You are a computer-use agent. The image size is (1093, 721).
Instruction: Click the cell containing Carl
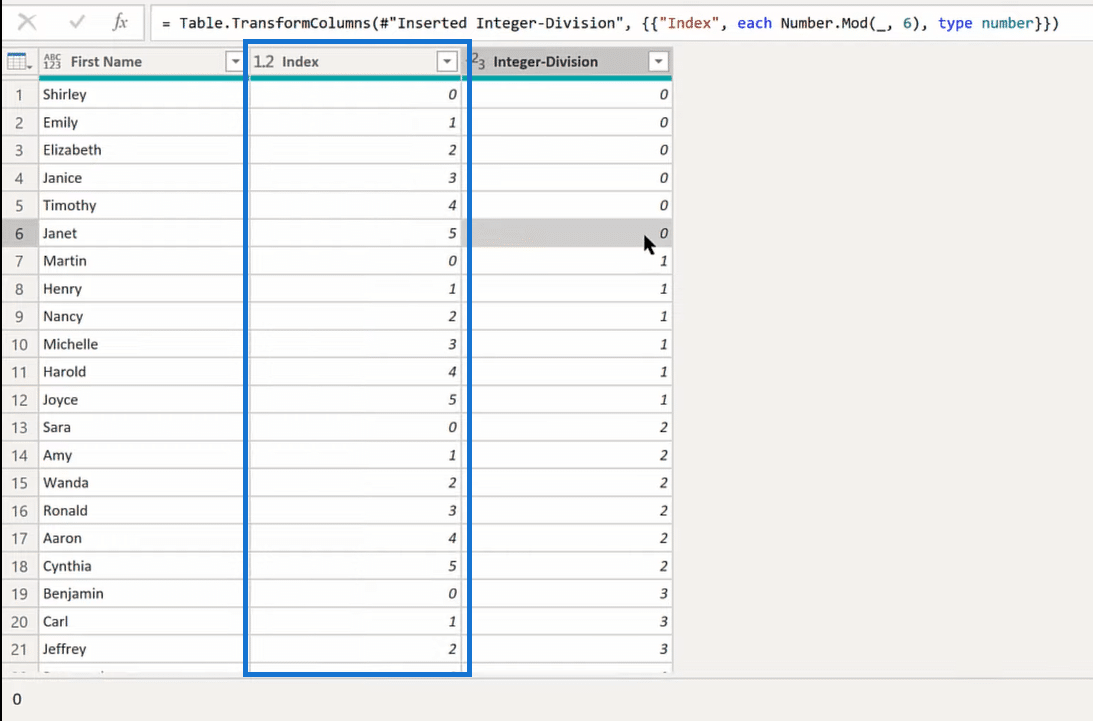coord(141,621)
